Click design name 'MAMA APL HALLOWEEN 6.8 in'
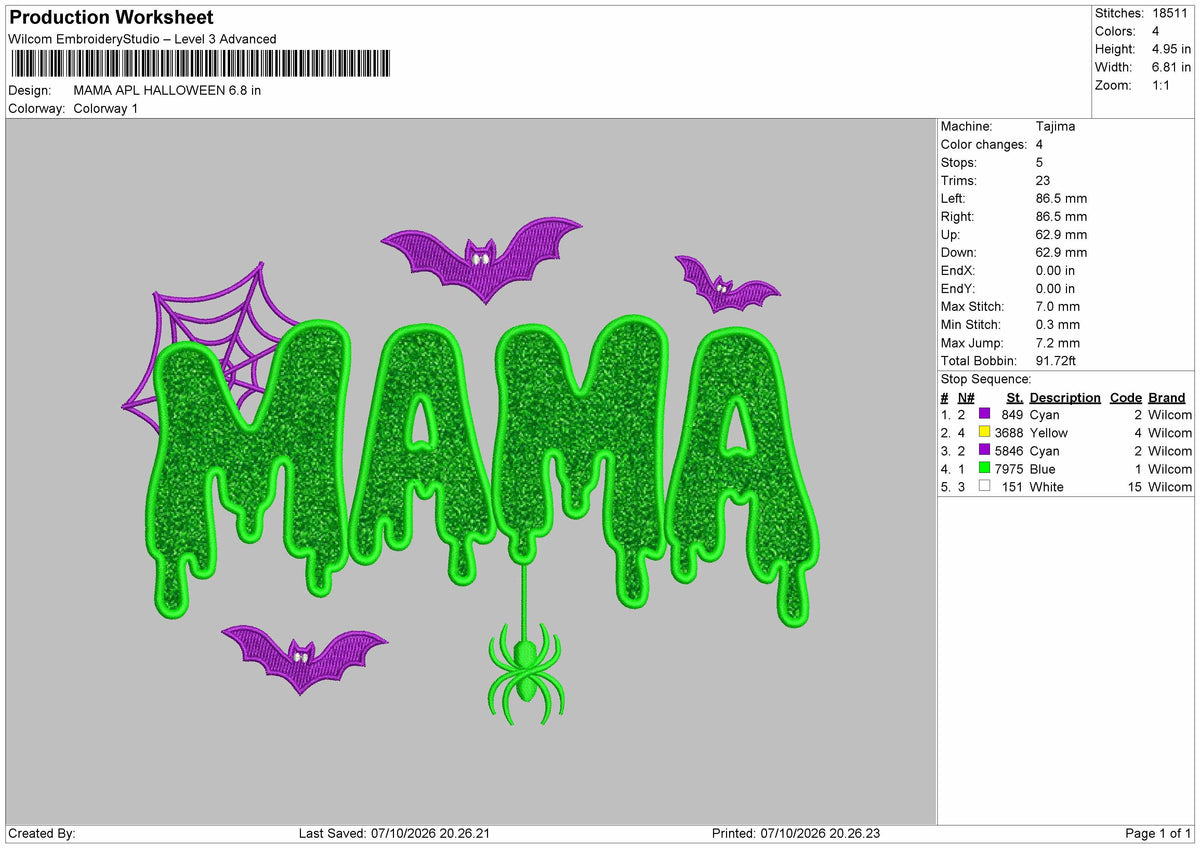The image size is (1200, 848). 167,90
